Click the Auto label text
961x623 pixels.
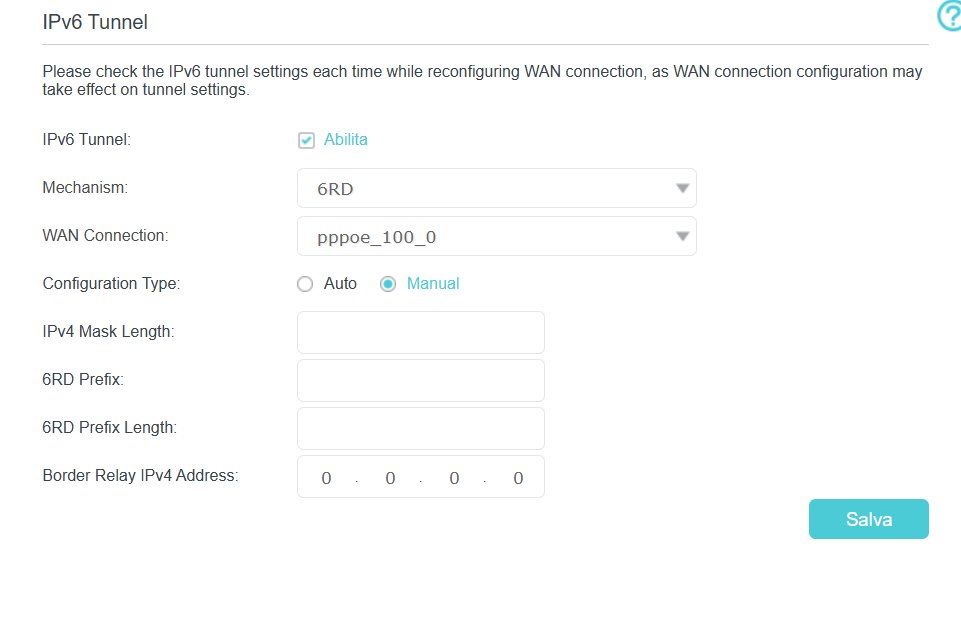340,283
